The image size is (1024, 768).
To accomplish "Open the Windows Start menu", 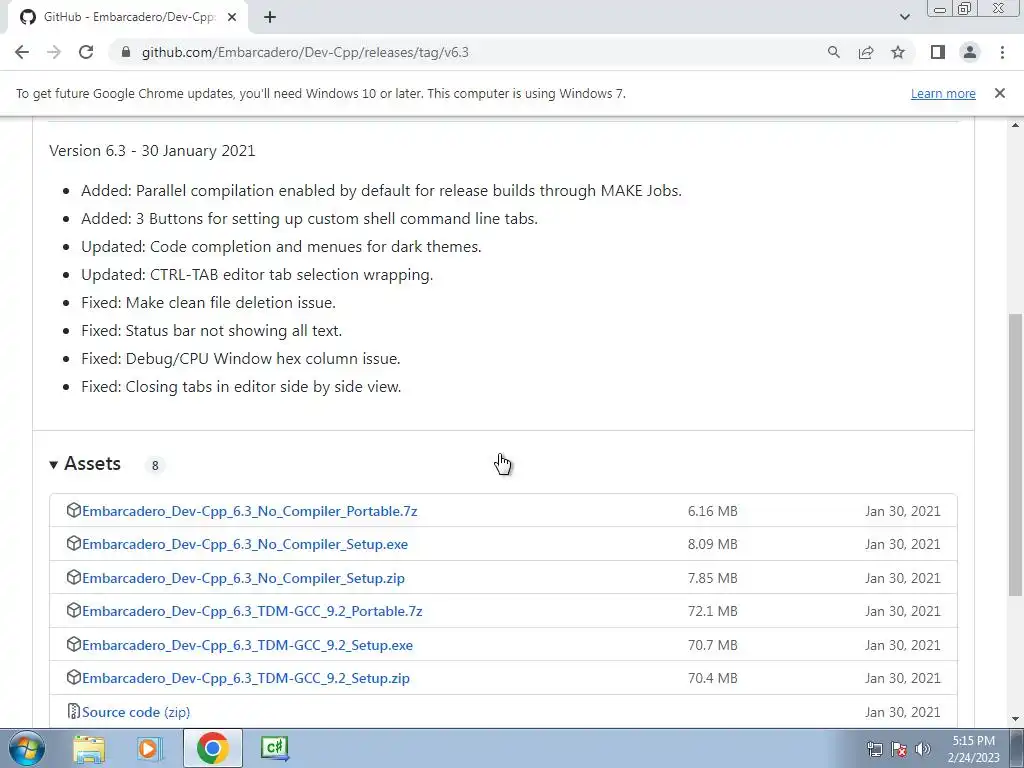I will pos(27,748).
